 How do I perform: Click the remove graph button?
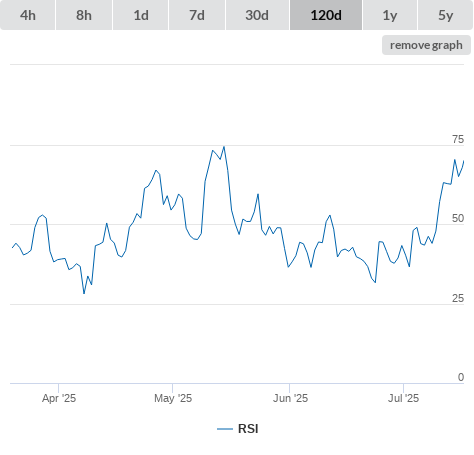coord(426,45)
